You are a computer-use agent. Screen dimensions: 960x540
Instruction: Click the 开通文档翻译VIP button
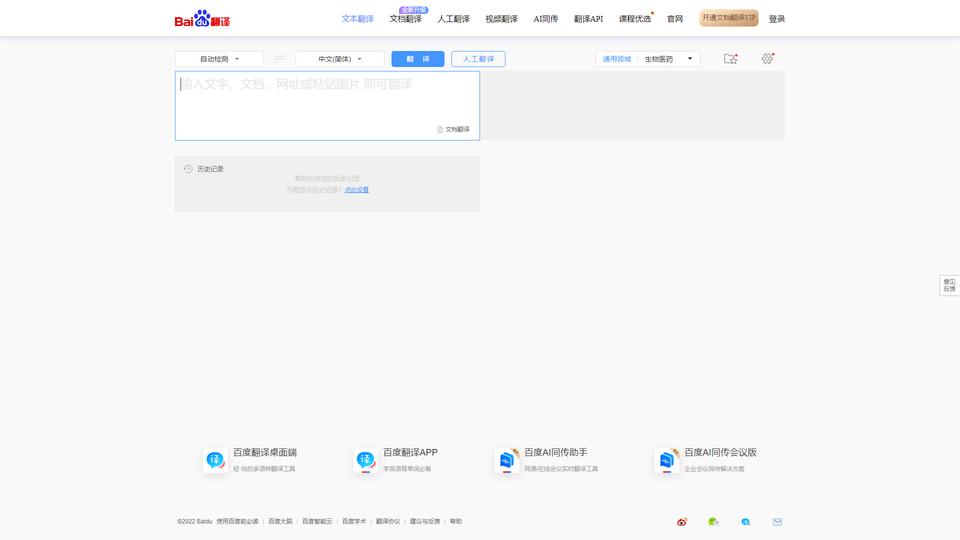coord(729,18)
